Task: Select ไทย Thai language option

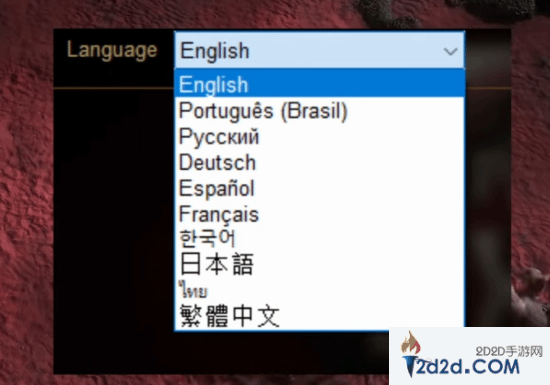Action: coord(320,290)
